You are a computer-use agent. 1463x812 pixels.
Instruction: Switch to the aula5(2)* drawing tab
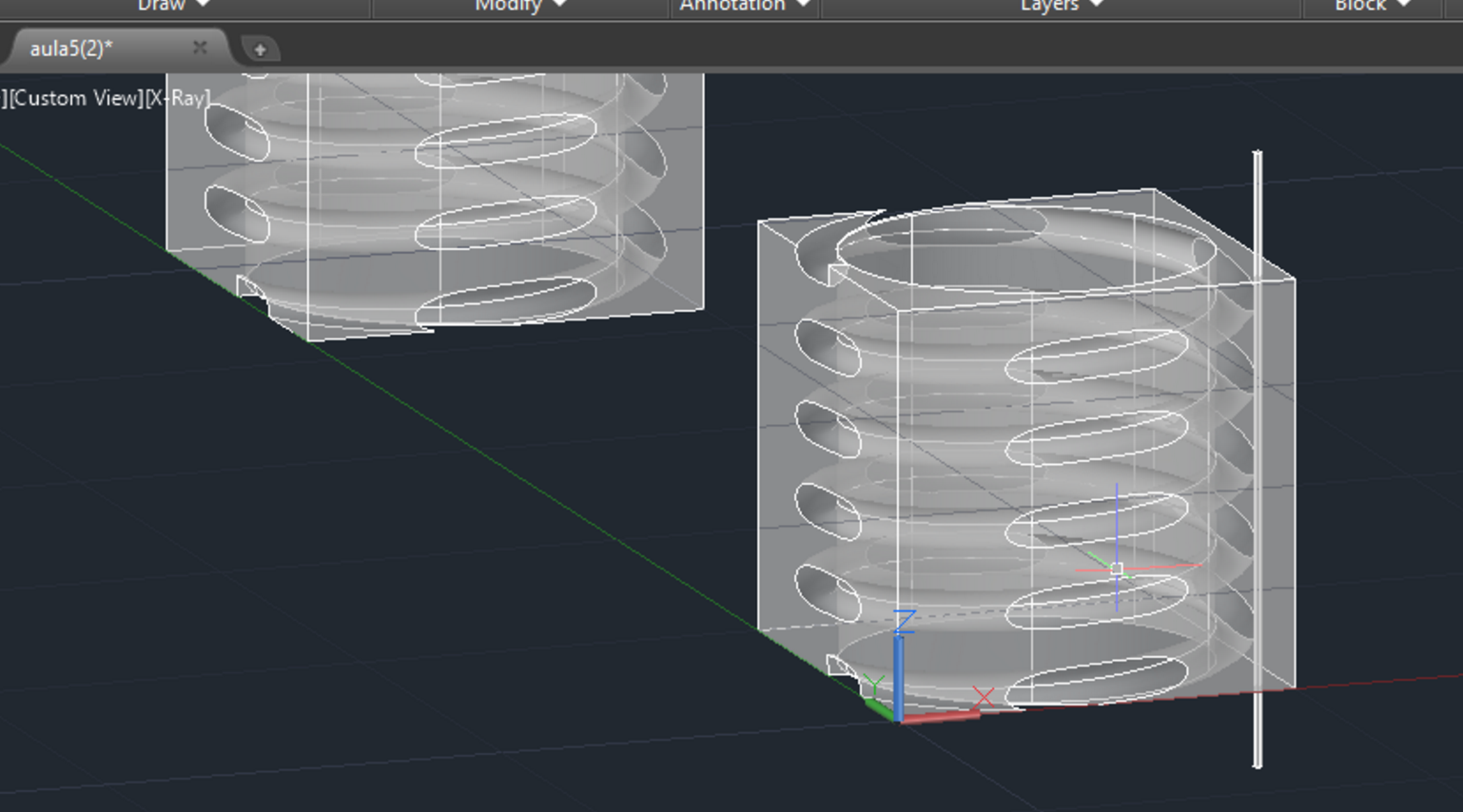coord(71,48)
